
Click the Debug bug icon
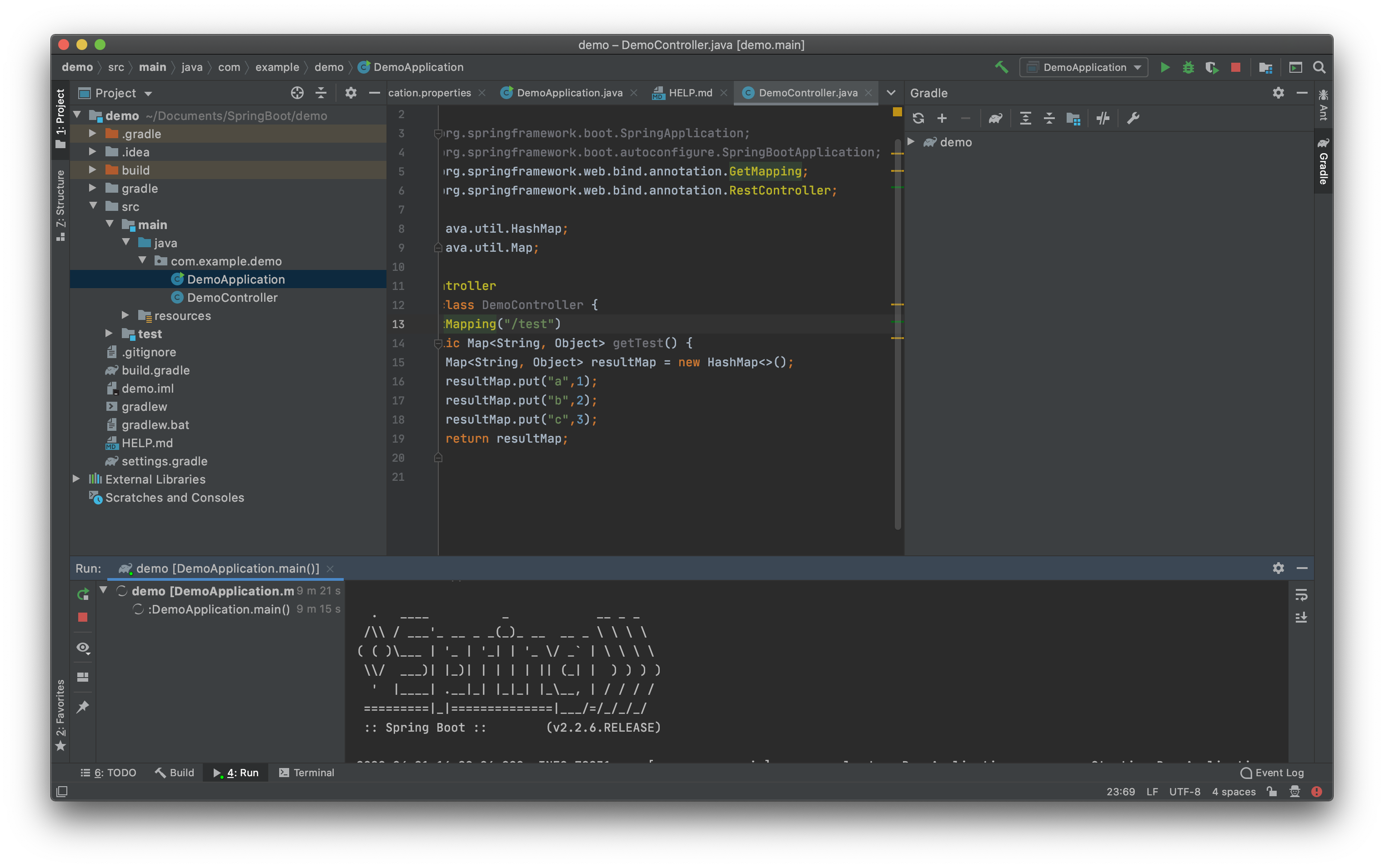coord(1188,68)
